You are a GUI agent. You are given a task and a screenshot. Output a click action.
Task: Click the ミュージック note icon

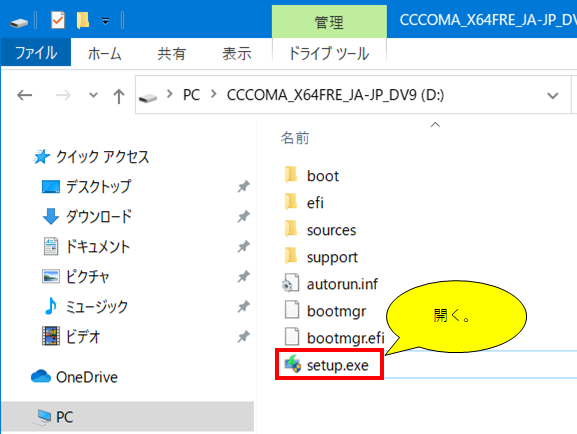(x=51, y=306)
